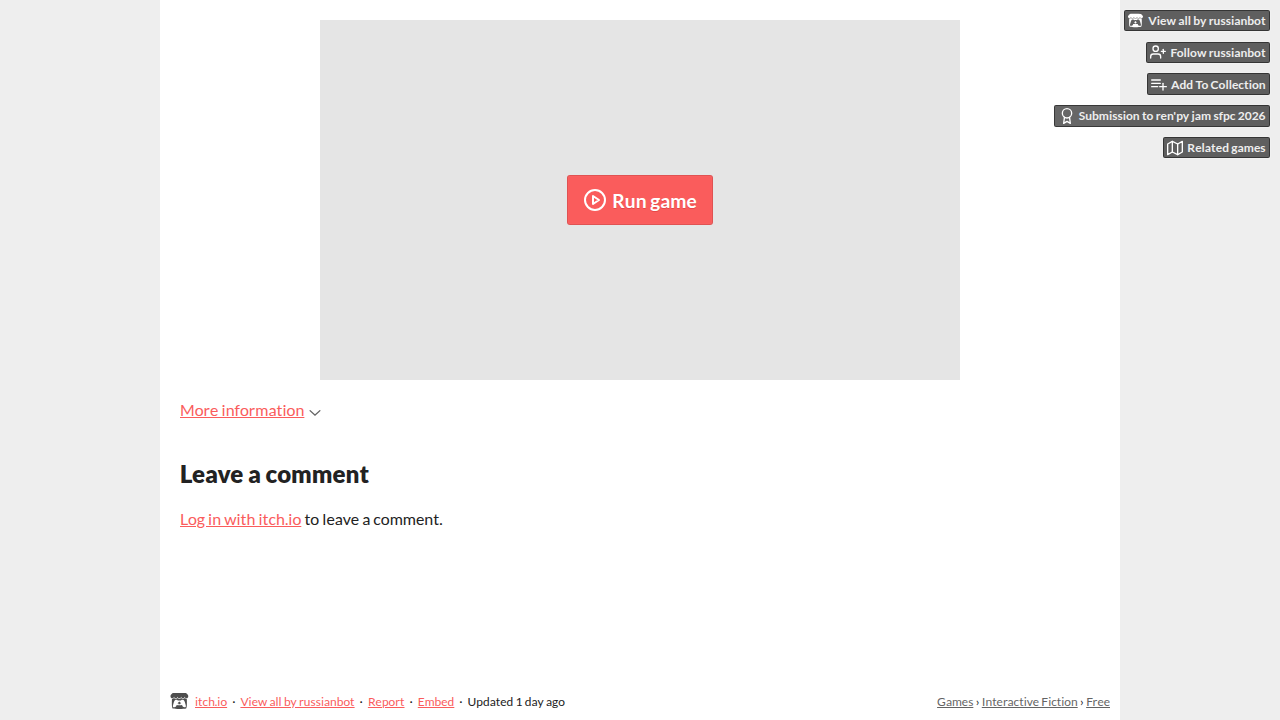Show Related games
Image resolution: width=1280 pixels, height=720 pixels.
pos(1216,148)
